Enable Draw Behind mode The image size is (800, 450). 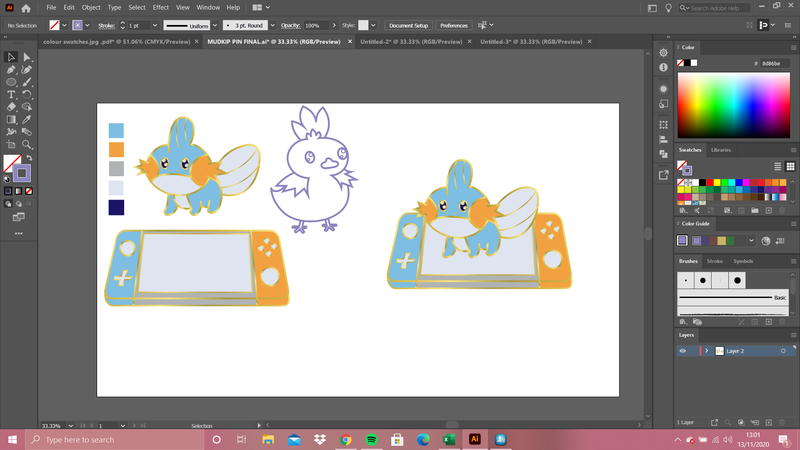point(19,204)
